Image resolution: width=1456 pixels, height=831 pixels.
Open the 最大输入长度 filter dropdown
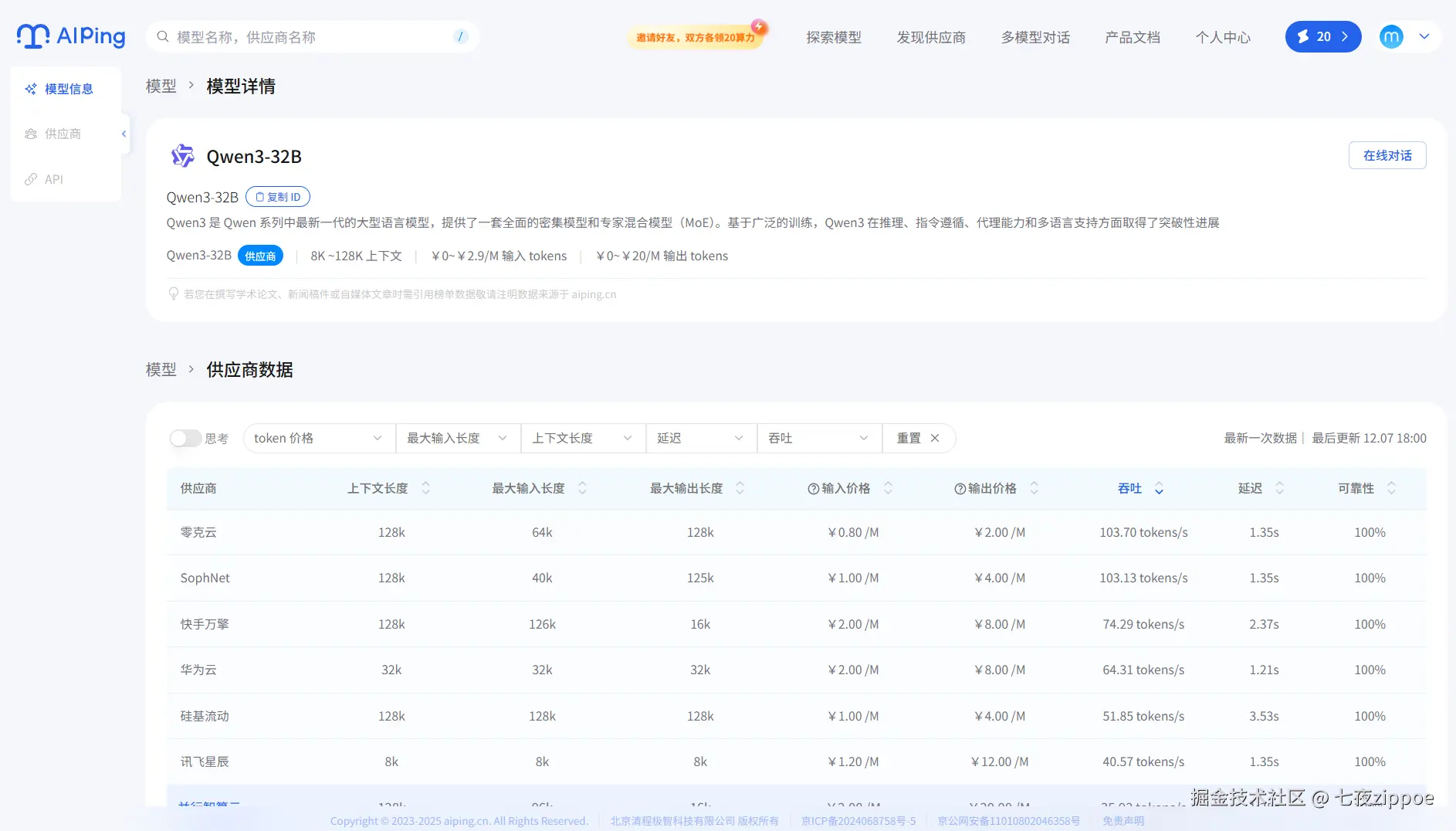tap(458, 438)
